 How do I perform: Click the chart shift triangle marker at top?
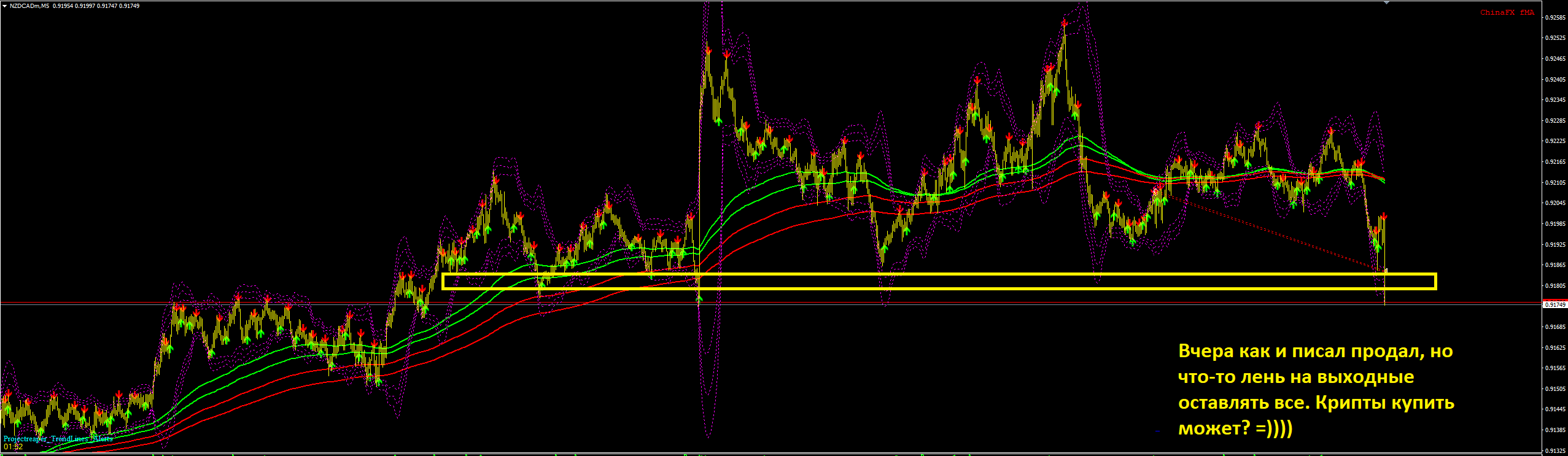tap(1386, 2)
